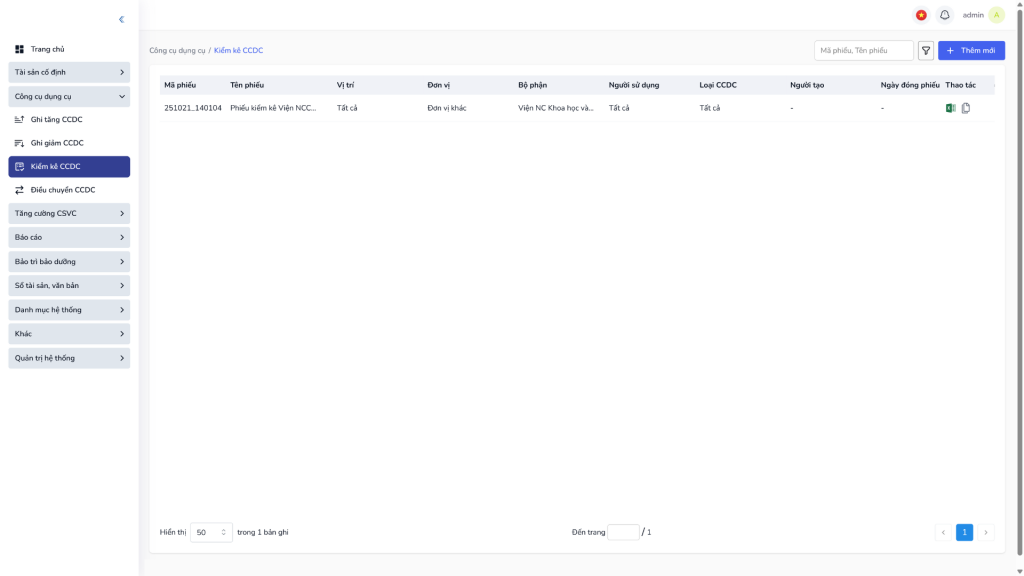Click the Excel export icon in row
This screenshot has height=576, width=1024.
tap(951, 108)
